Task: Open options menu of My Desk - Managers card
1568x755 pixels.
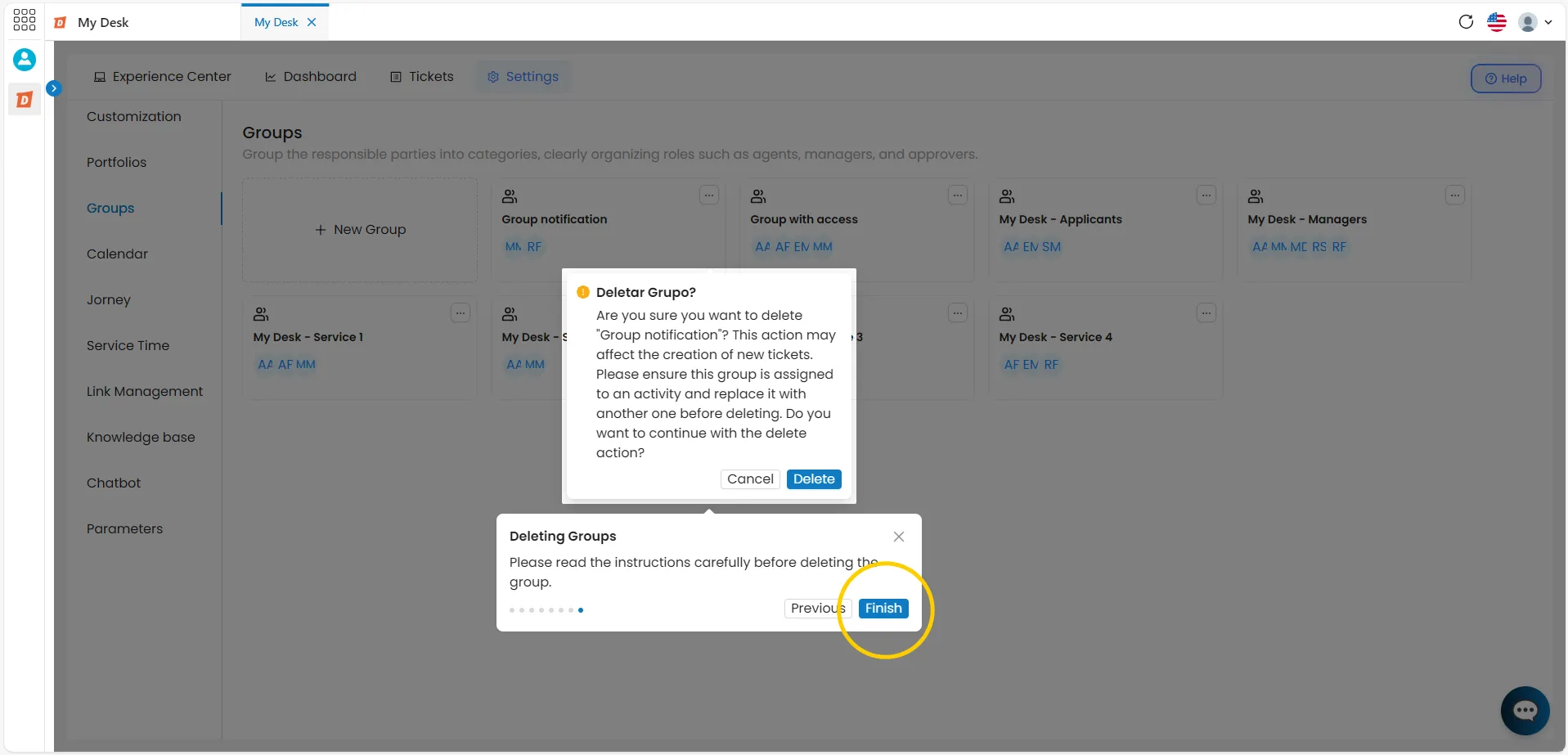Action: pyautogui.click(x=1455, y=195)
